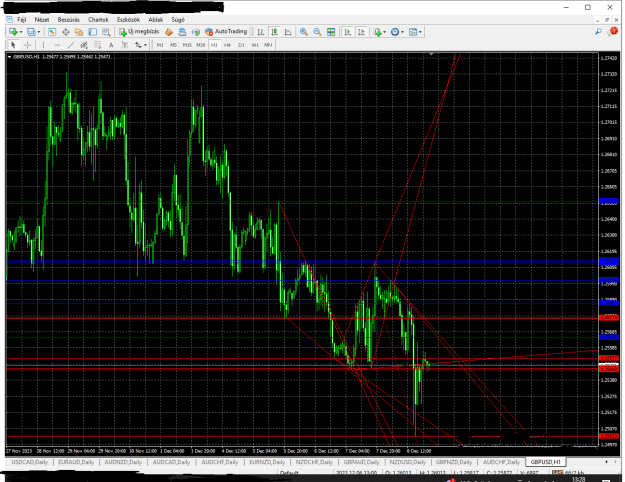Open the MetaEditor book icon
625x482 pixels.
tap(169, 32)
